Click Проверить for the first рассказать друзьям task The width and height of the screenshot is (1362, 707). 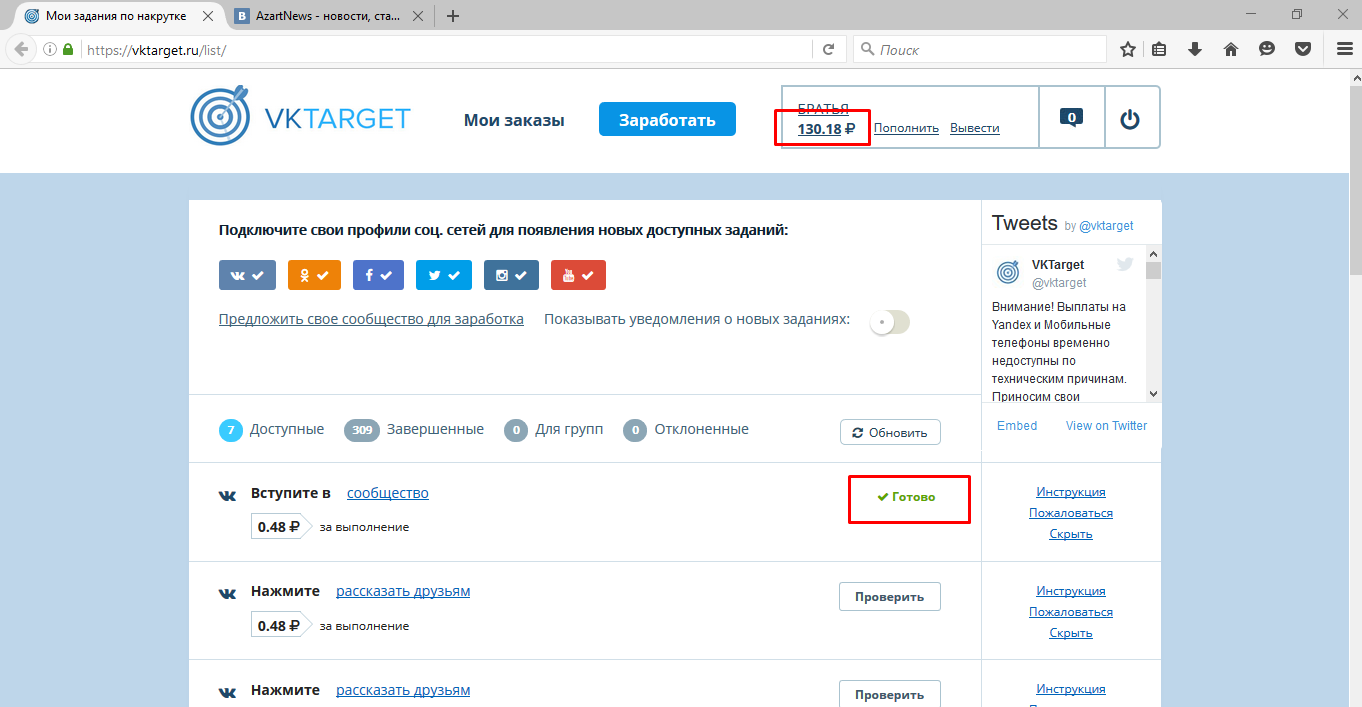[890, 596]
